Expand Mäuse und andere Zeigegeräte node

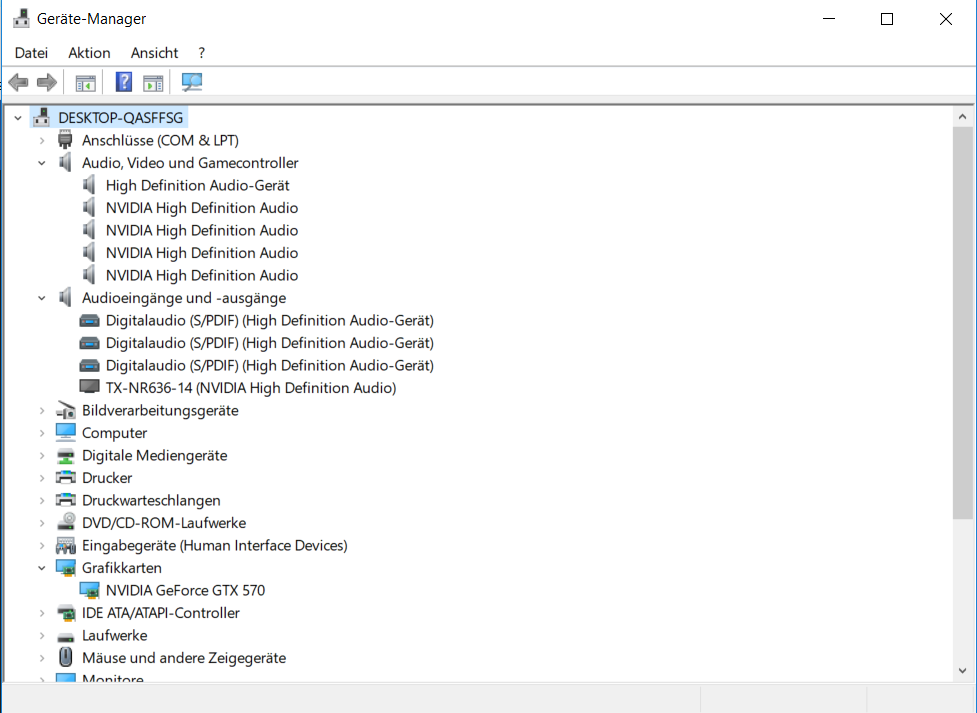(x=42, y=658)
